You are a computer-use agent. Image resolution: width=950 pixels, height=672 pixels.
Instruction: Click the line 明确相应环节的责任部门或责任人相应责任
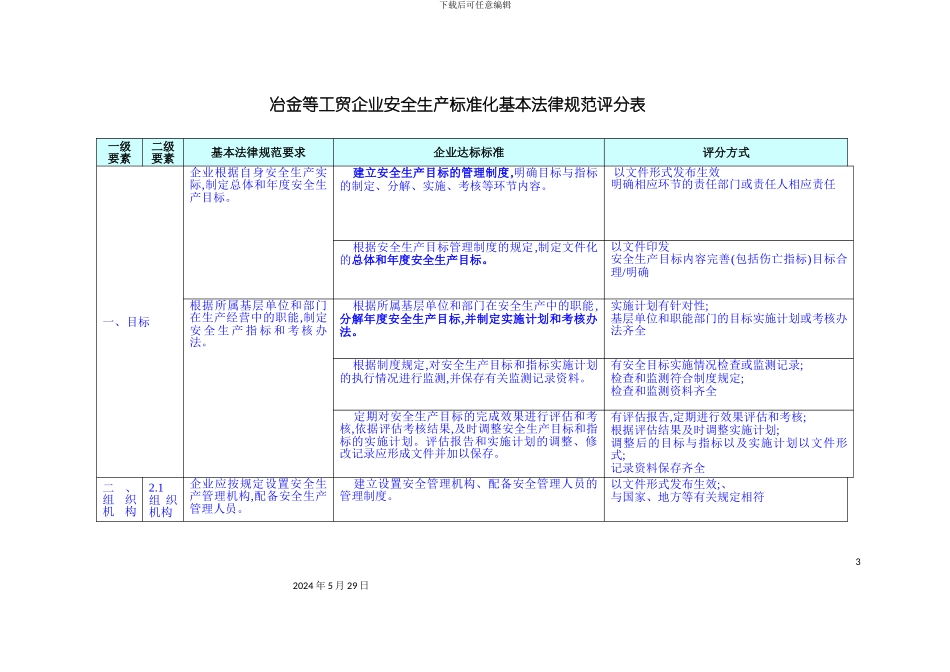[x=723, y=185]
